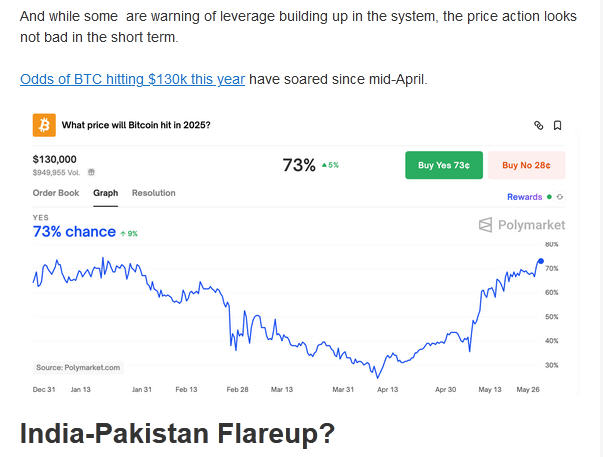
Task: Copy the market link icon
Action: pyautogui.click(x=538, y=126)
